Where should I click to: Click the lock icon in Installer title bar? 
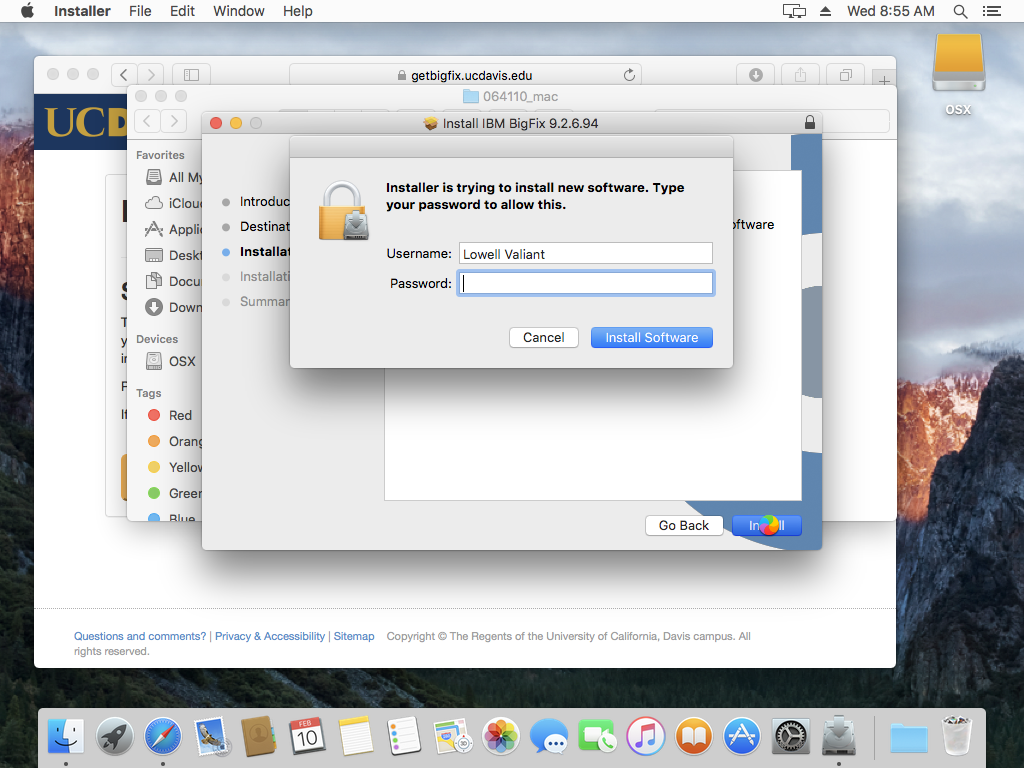[x=810, y=122]
